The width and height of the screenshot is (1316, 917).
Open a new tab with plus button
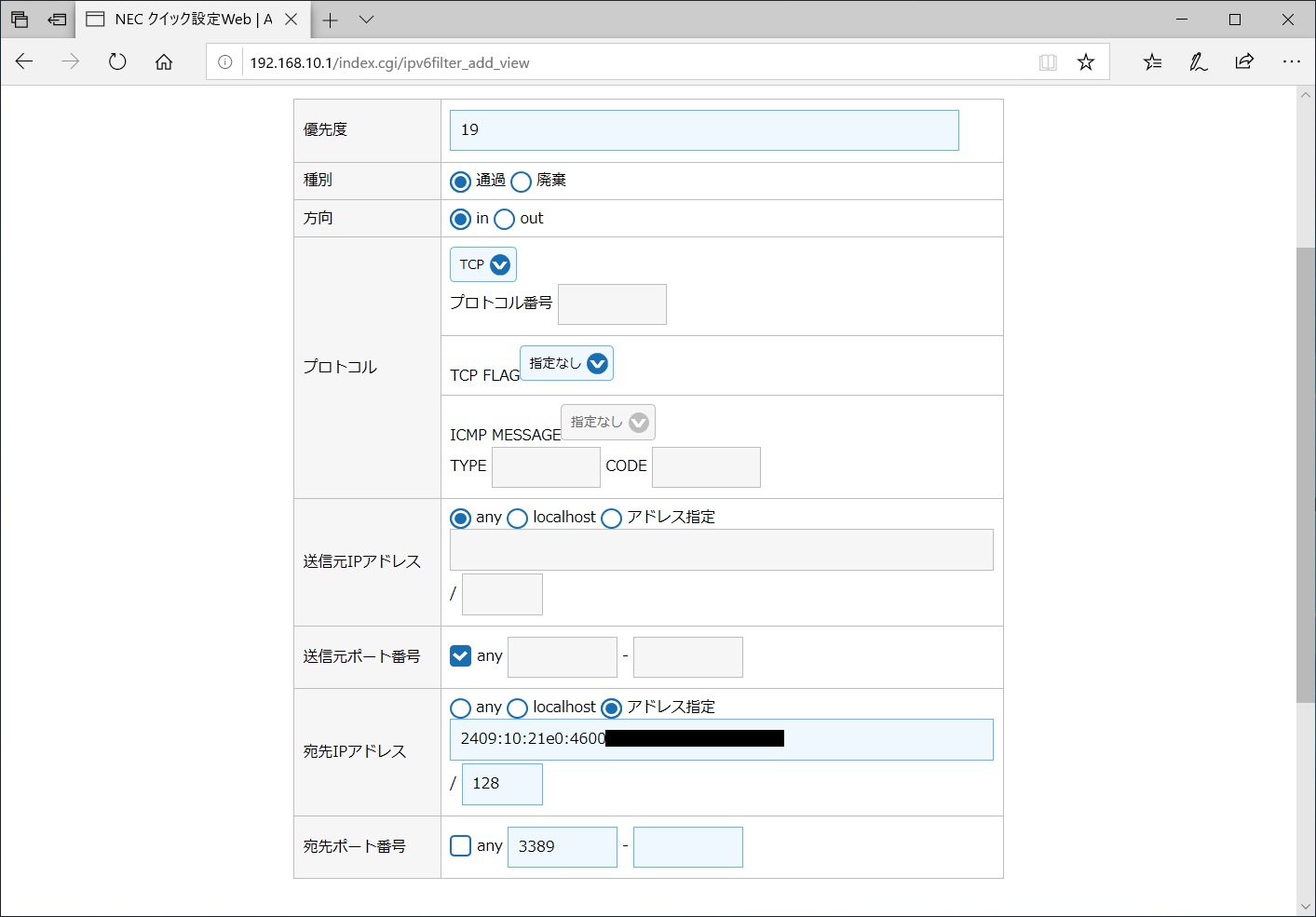point(330,20)
